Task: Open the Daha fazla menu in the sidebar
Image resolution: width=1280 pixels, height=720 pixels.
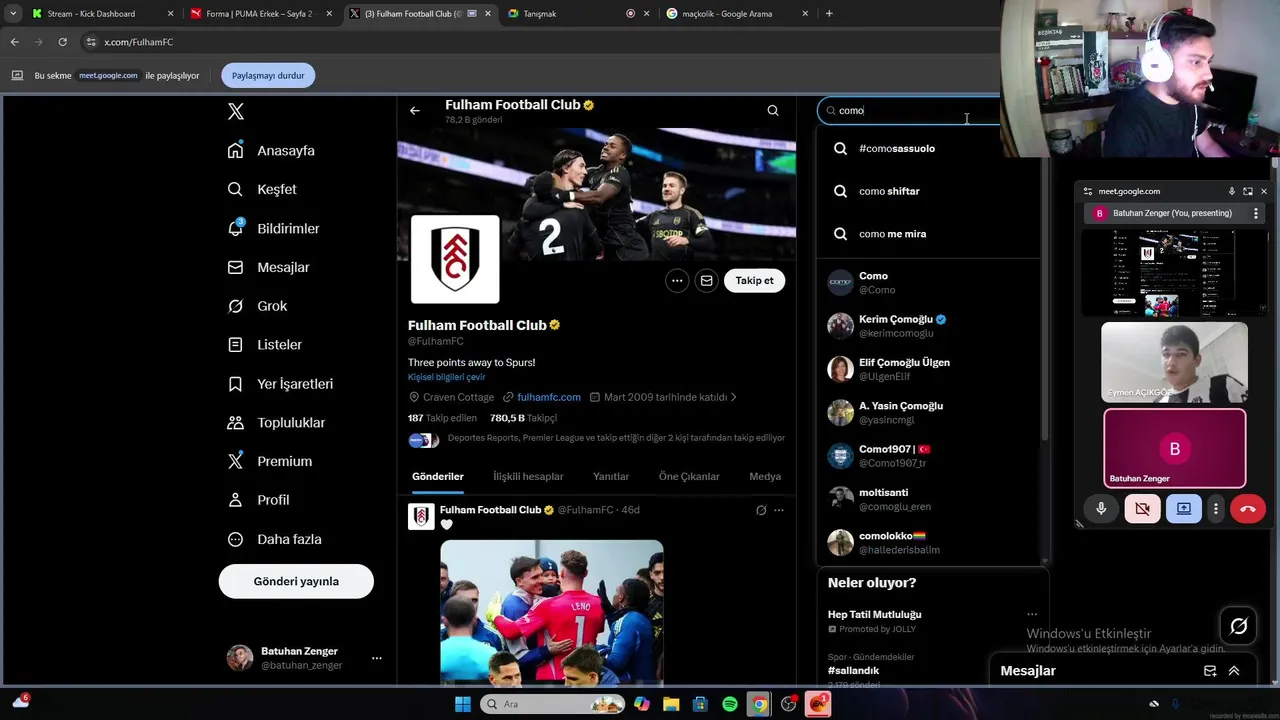Action: 274,539
